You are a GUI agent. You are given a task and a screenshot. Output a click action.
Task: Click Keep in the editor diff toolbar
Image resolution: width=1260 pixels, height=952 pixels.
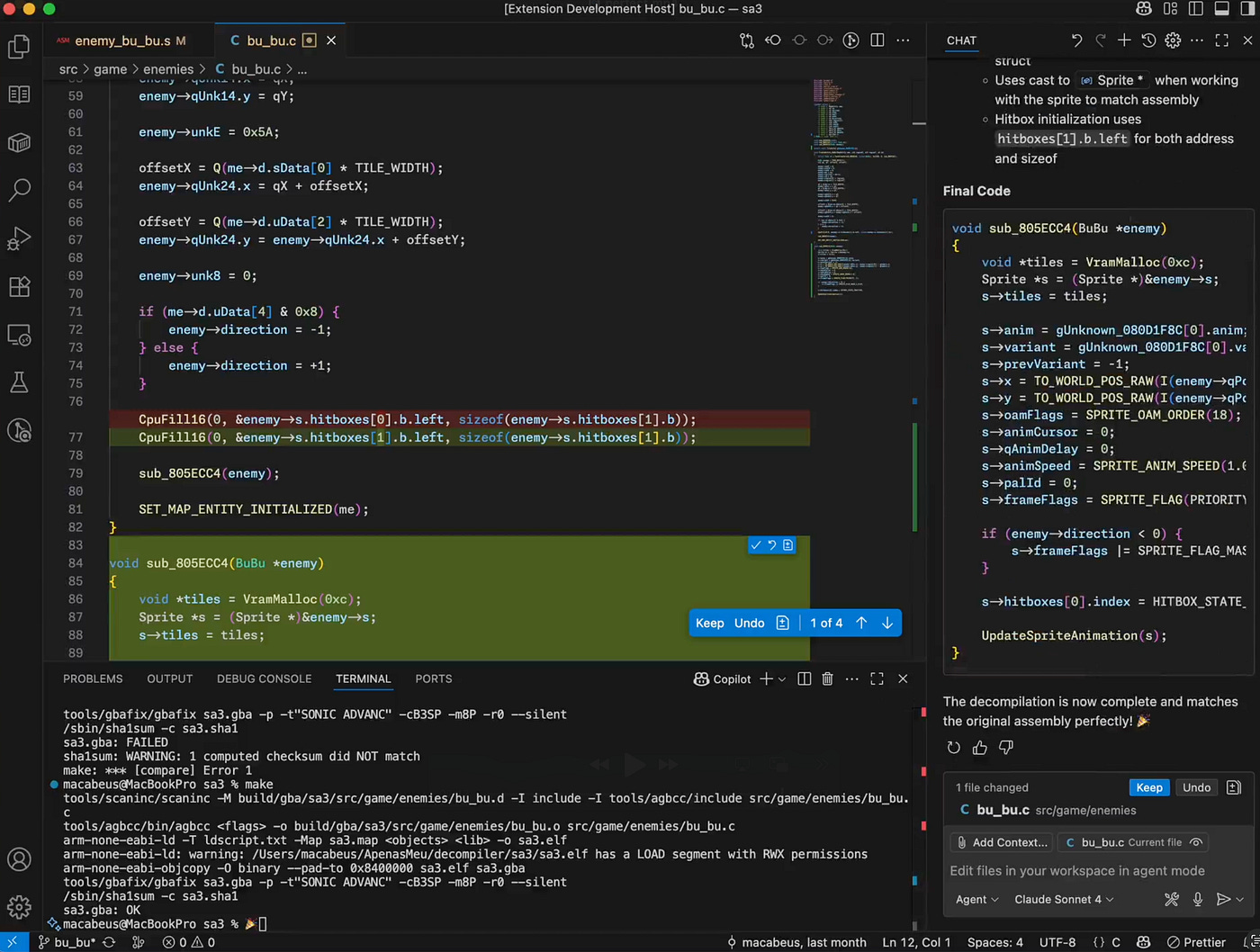coord(709,623)
